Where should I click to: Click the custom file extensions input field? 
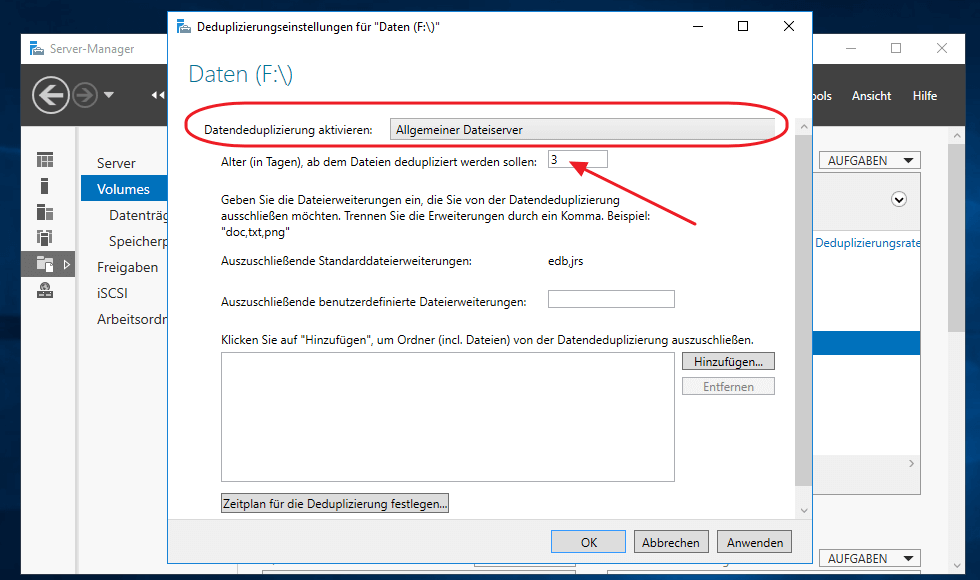[610, 299]
